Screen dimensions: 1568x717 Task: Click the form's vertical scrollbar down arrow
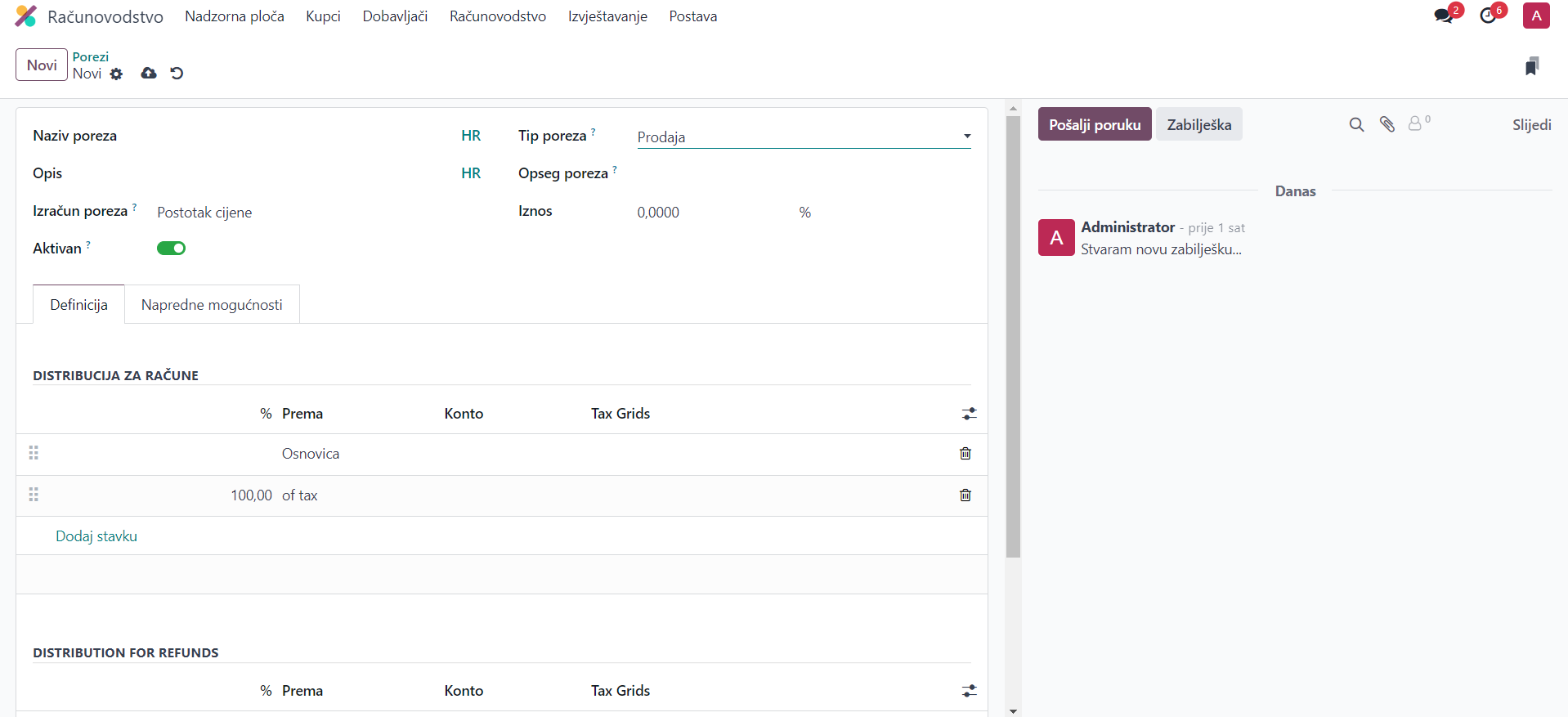1013,710
